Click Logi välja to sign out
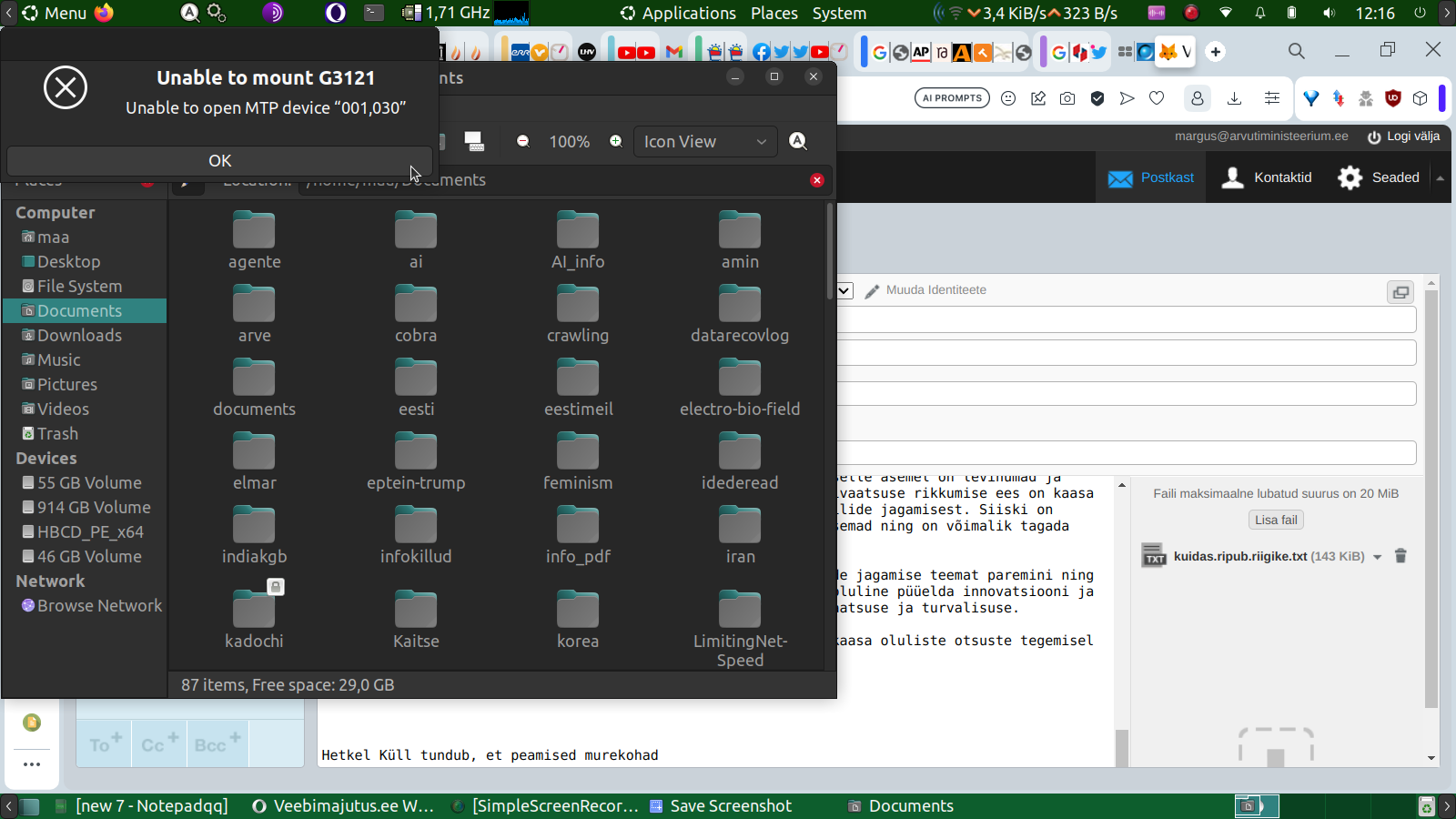1456x819 pixels. tap(1403, 136)
